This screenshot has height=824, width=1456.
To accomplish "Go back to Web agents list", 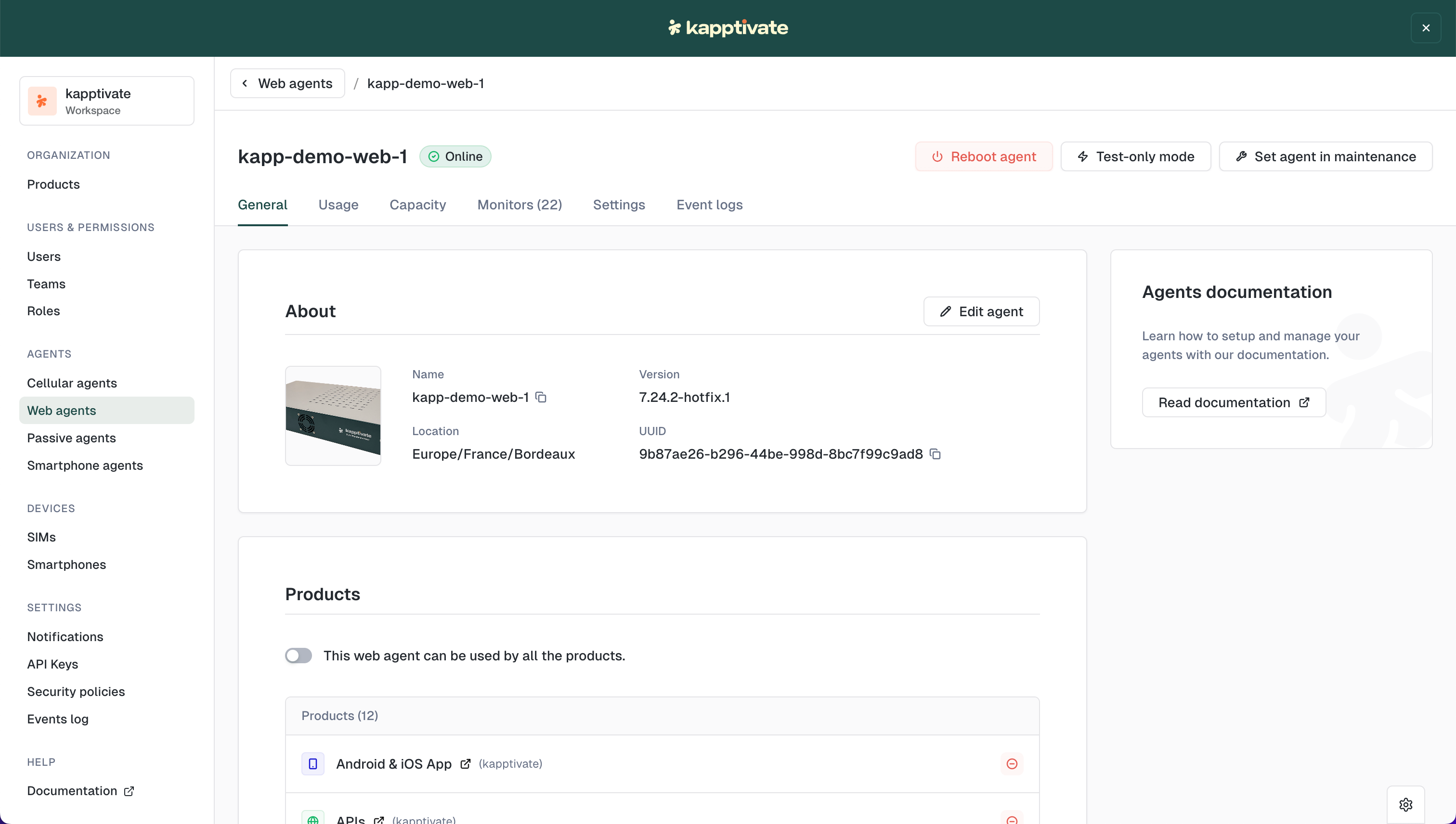I will coord(287,83).
